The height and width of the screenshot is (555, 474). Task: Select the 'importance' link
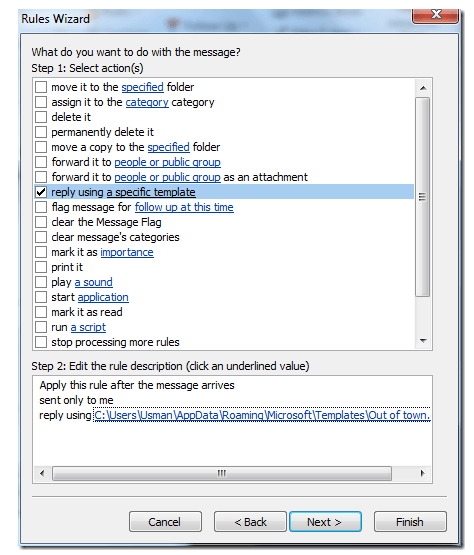pos(127,252)
